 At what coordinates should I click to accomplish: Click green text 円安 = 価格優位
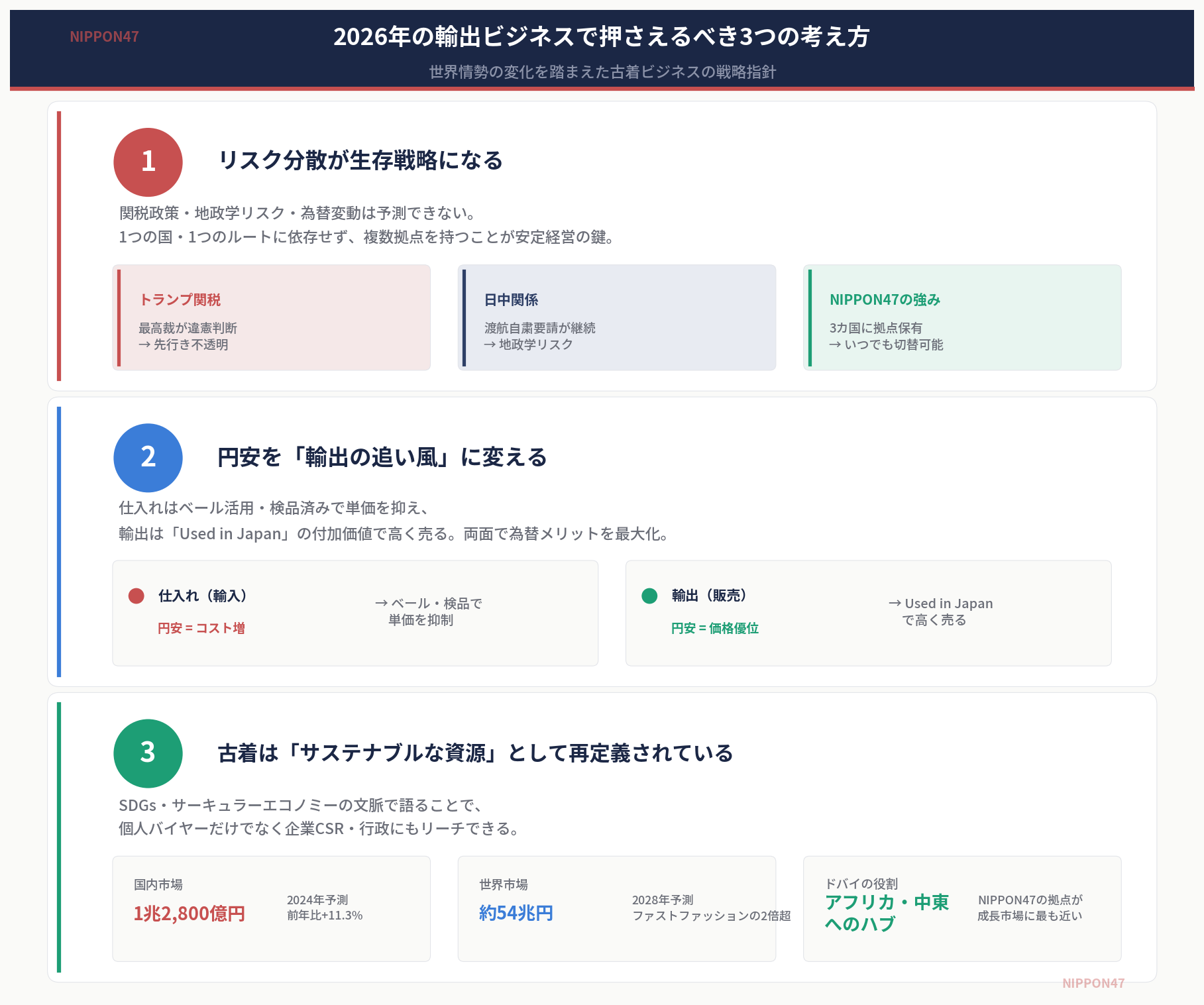point(715,628)
